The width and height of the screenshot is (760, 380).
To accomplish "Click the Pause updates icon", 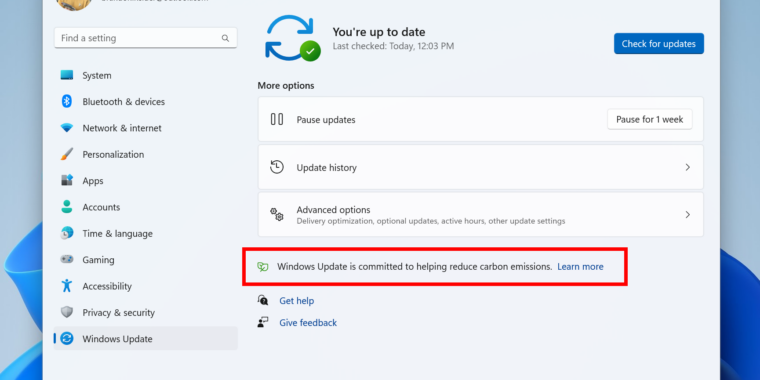I will (x=277, y=119).
